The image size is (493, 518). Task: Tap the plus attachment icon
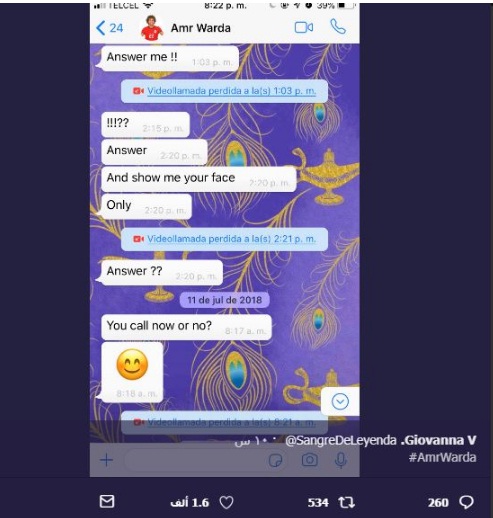(107, 460)
